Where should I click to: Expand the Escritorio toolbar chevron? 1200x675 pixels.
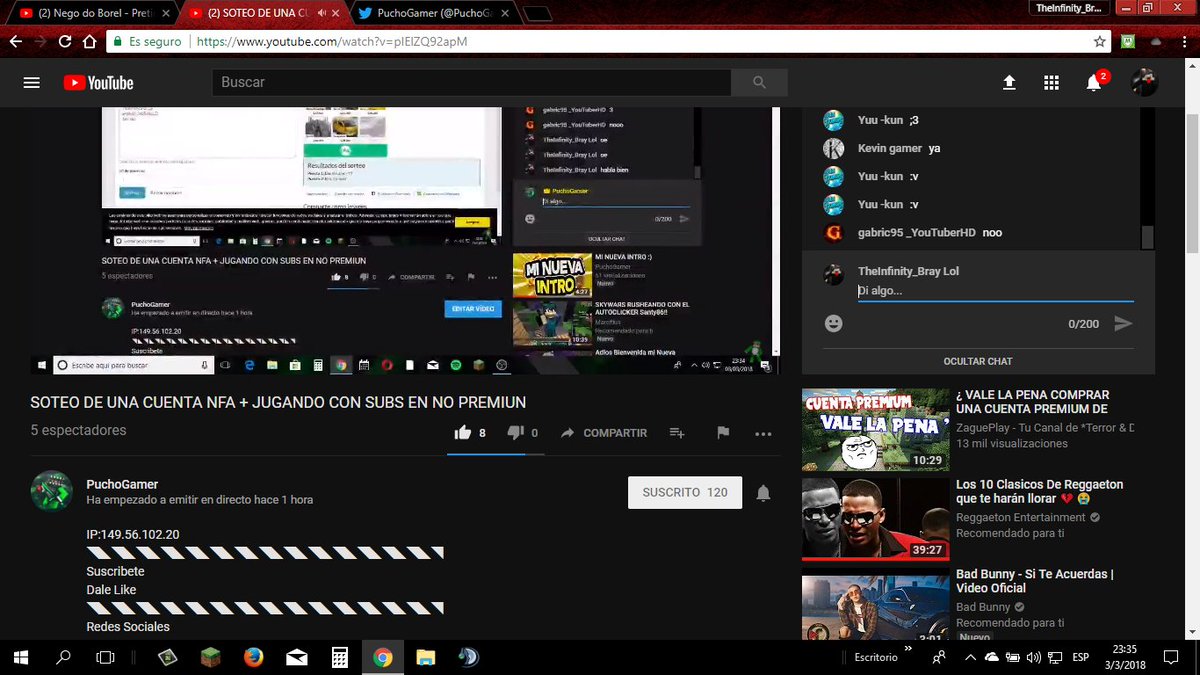pyautogui.click(x=908, y=648)
